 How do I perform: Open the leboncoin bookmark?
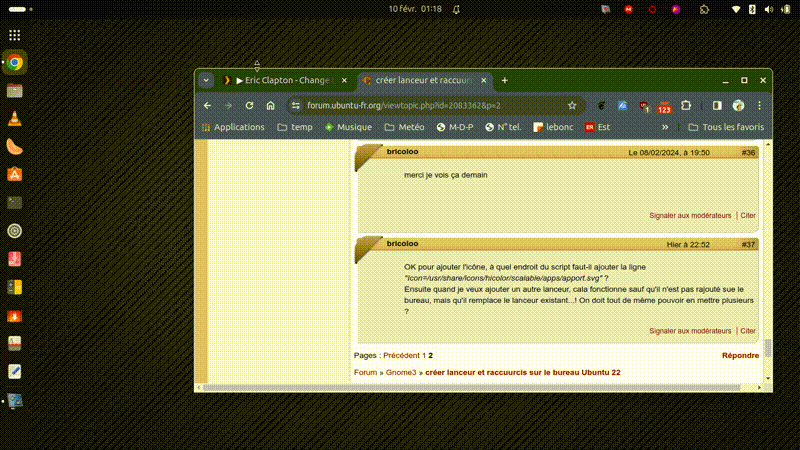(x=553, y=127)
